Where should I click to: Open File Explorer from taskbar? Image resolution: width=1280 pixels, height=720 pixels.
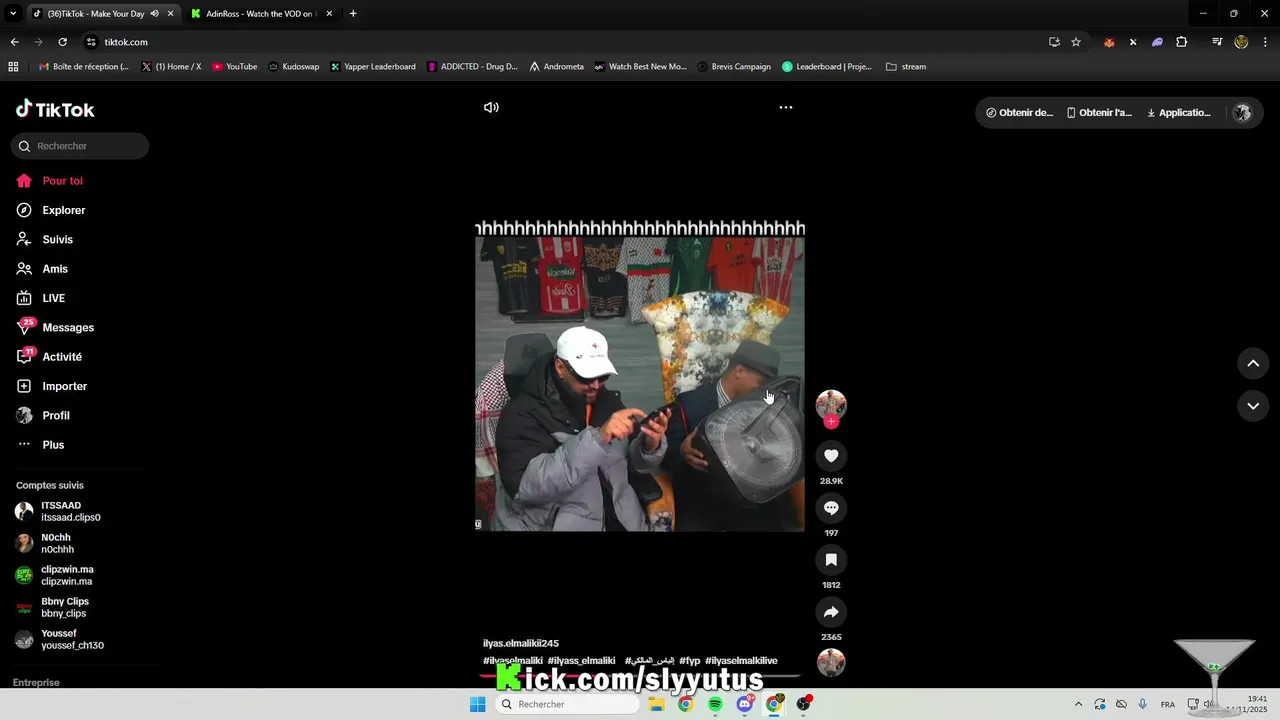(656, 704)
